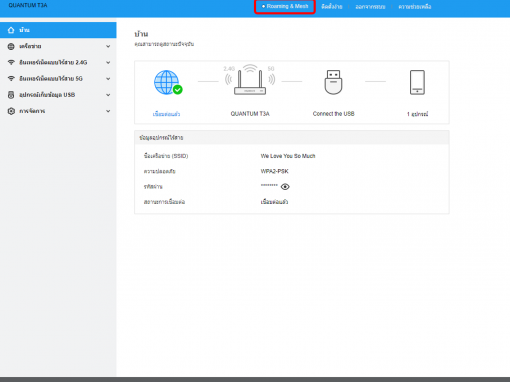The image size is (510, 382).
Task: Click the 1 device (อุปกรณ์) label
Action: pos(417,114)
